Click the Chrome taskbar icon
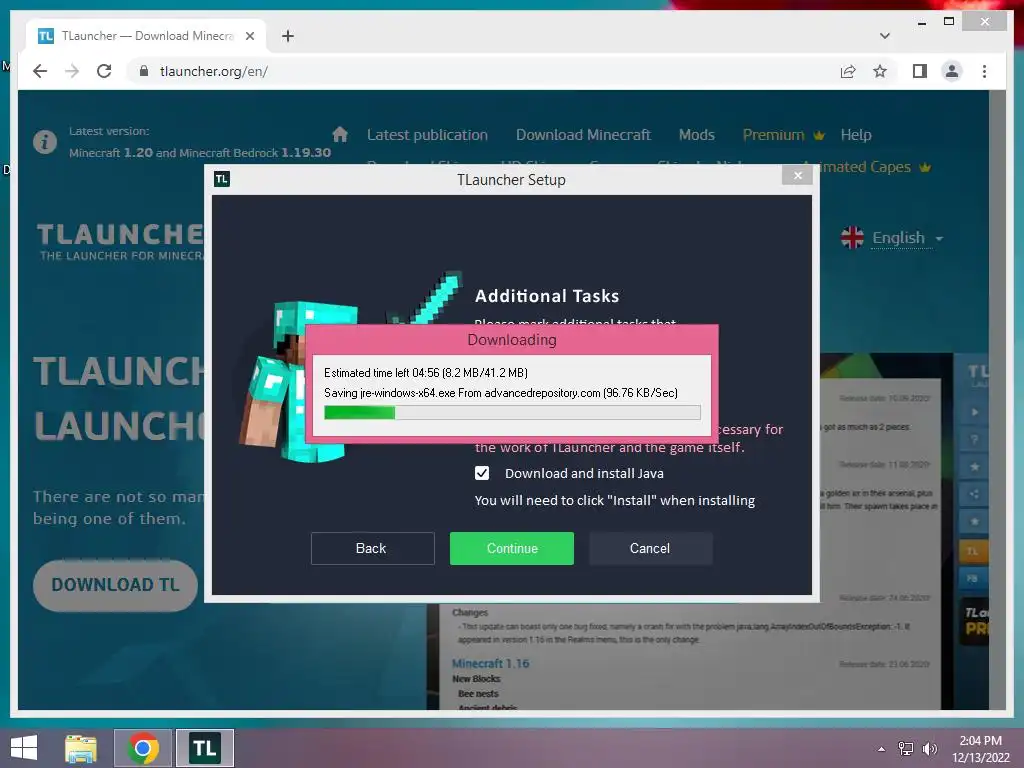Image resolution: width=1024 pixels, height=768 pixels. pos(143,748)
